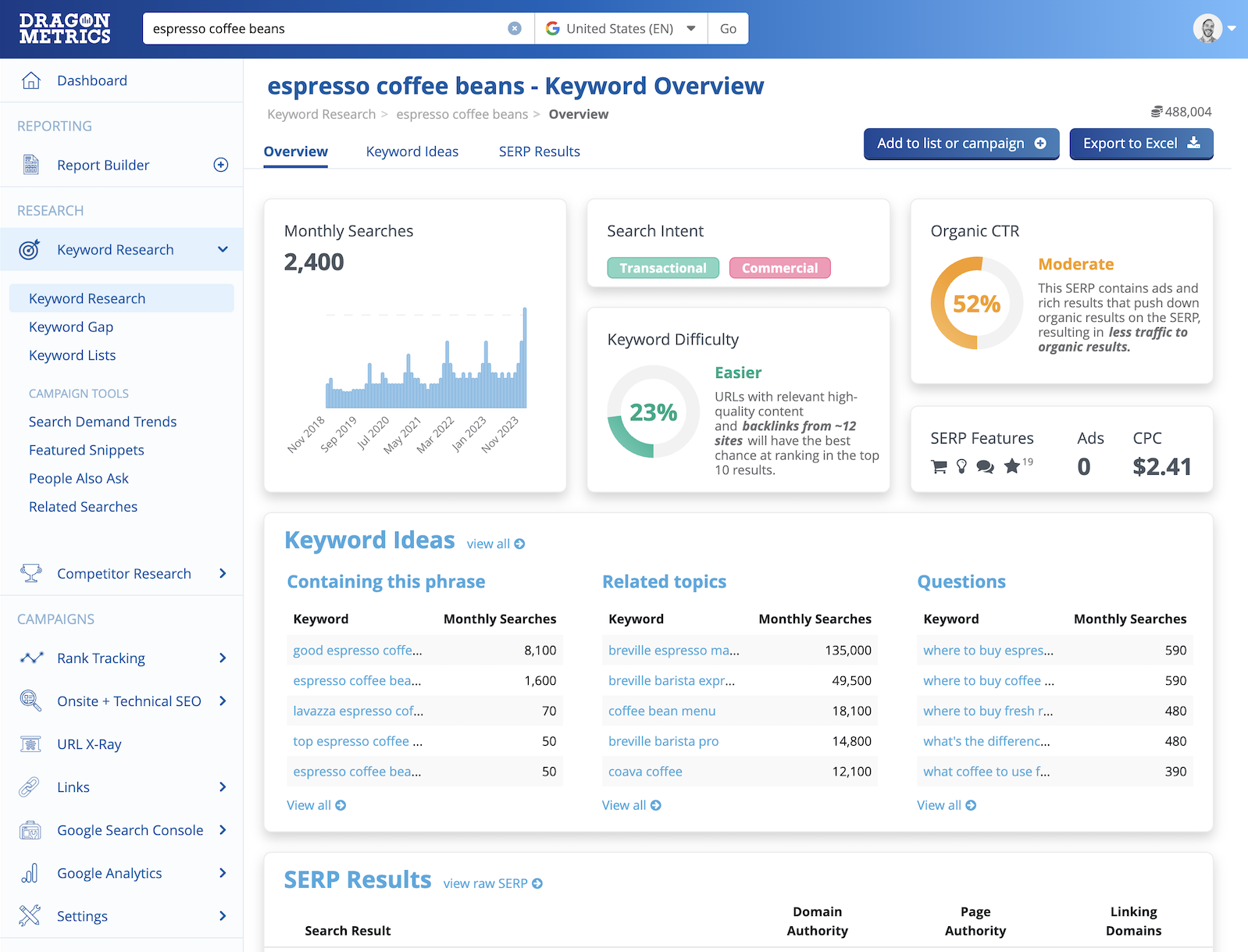The height and width of the screenshot is (952, 1248).
Task: Open the United States (EN) country dropdown
Action: (x=621, y=29)
